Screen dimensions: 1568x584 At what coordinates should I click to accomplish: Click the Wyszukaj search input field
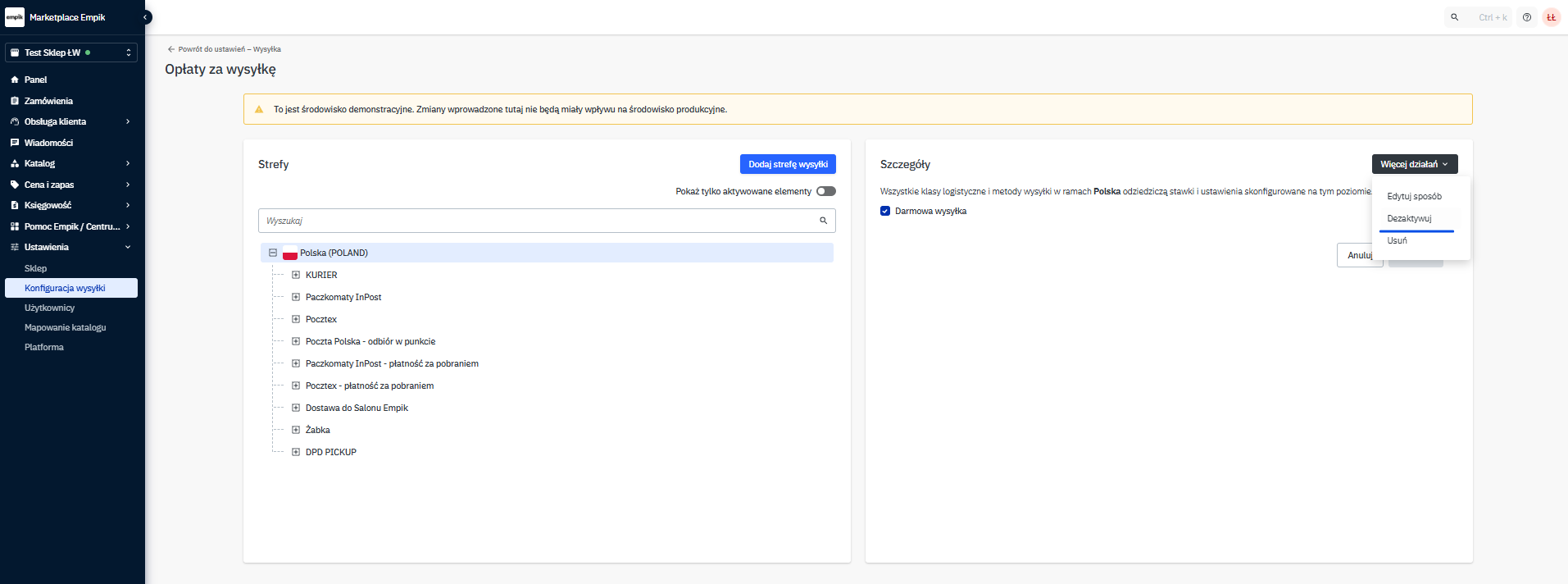[x=537, y=221]
